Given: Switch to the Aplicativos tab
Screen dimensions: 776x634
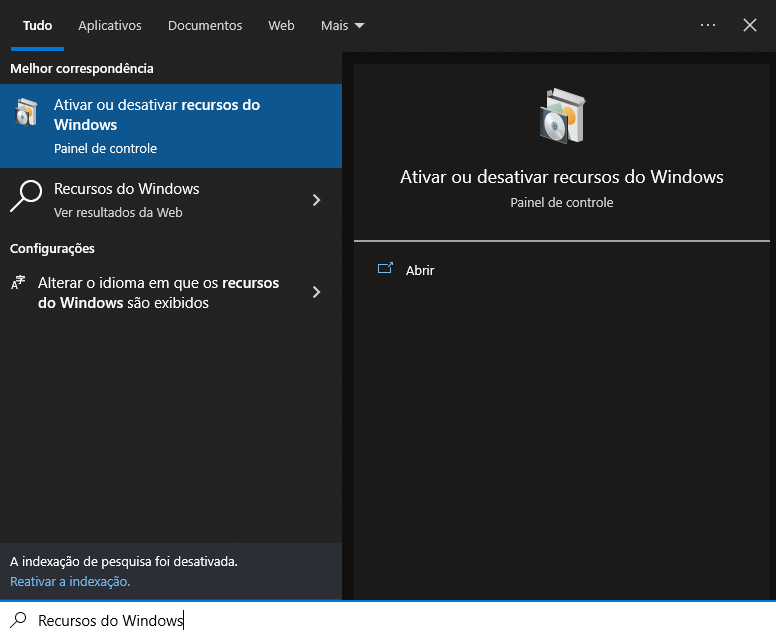Looking at the screenshot, I should pyautogui.click(x=110, y=26).
